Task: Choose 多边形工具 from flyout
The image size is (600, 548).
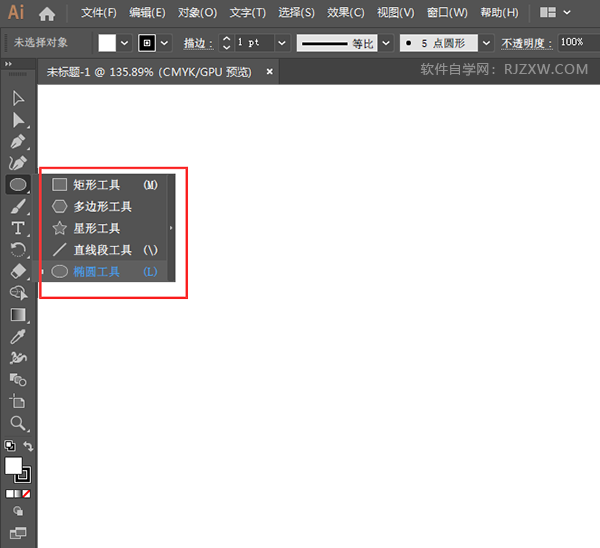Action: click(x=104, y=207)
